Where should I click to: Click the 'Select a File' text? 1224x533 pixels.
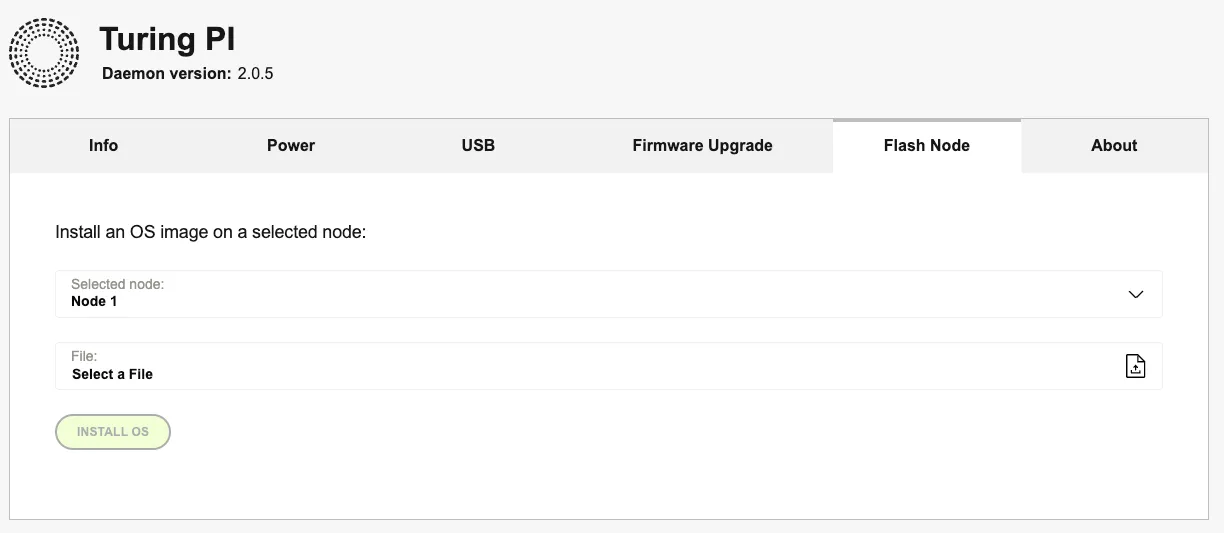click(x=112, y=374)
